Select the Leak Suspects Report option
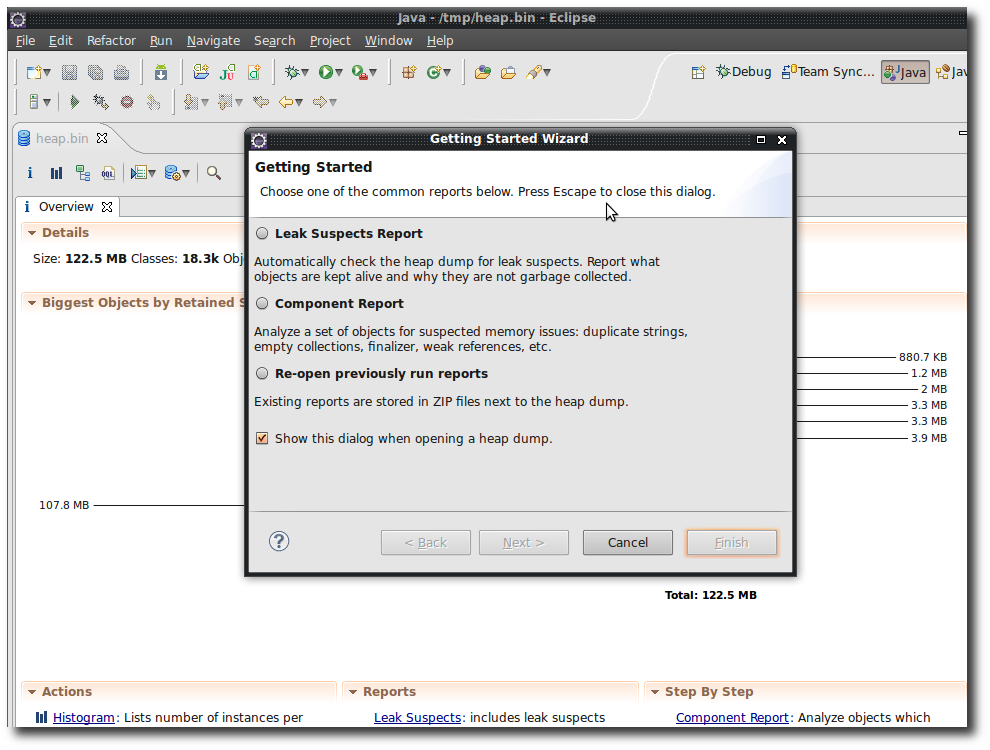The width and height of the screenshot is (990, 750). pyautogui.click(x=263, y=233)
